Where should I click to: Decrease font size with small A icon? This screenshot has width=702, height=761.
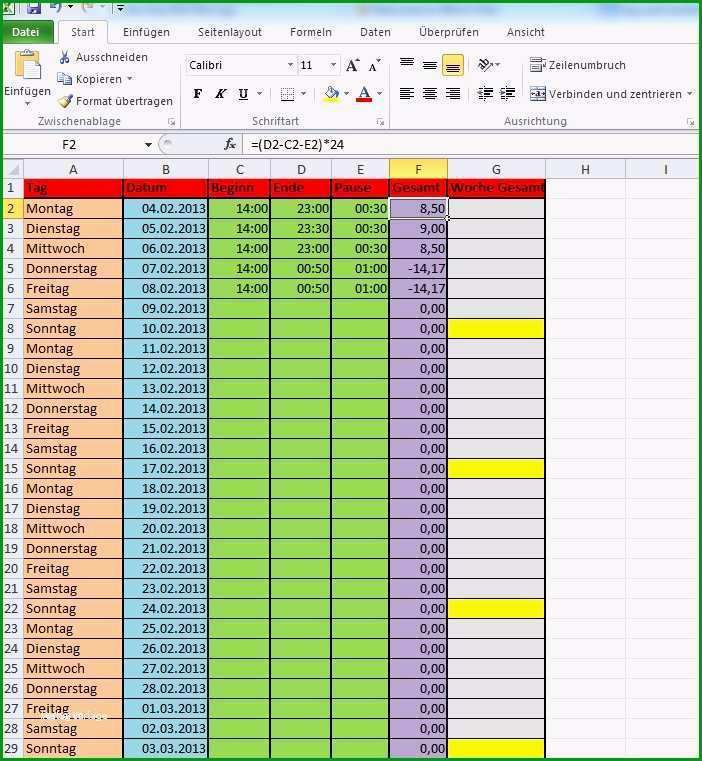coord(374,65)
